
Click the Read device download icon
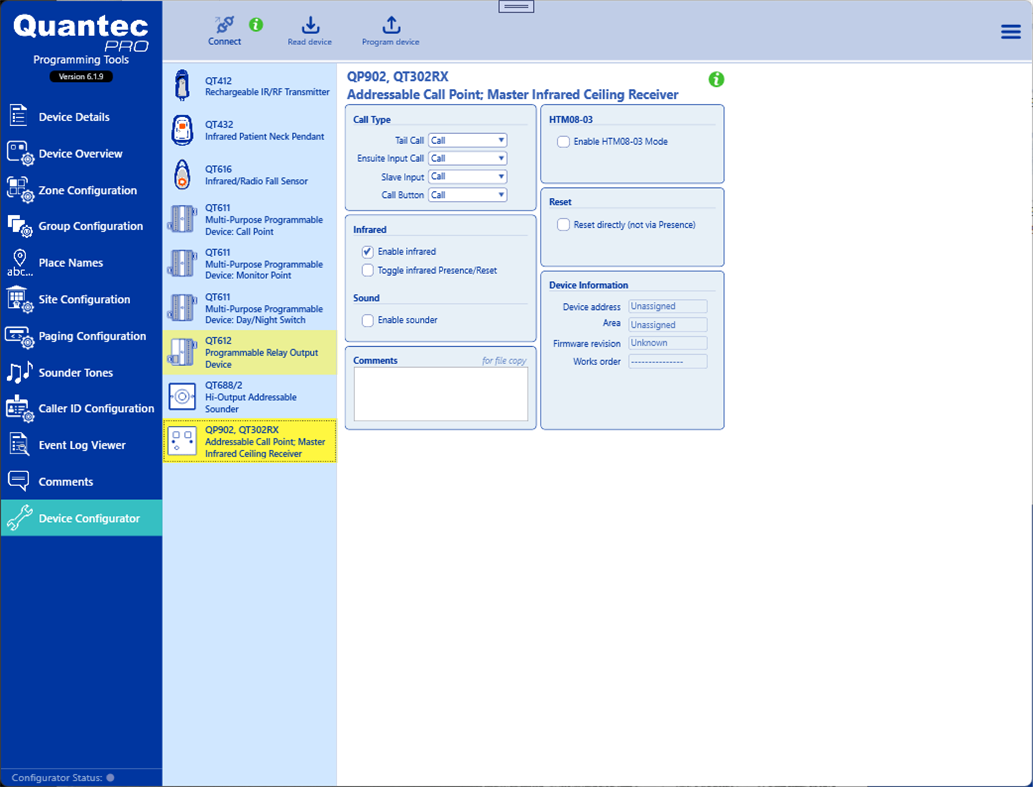coord(310,25)
